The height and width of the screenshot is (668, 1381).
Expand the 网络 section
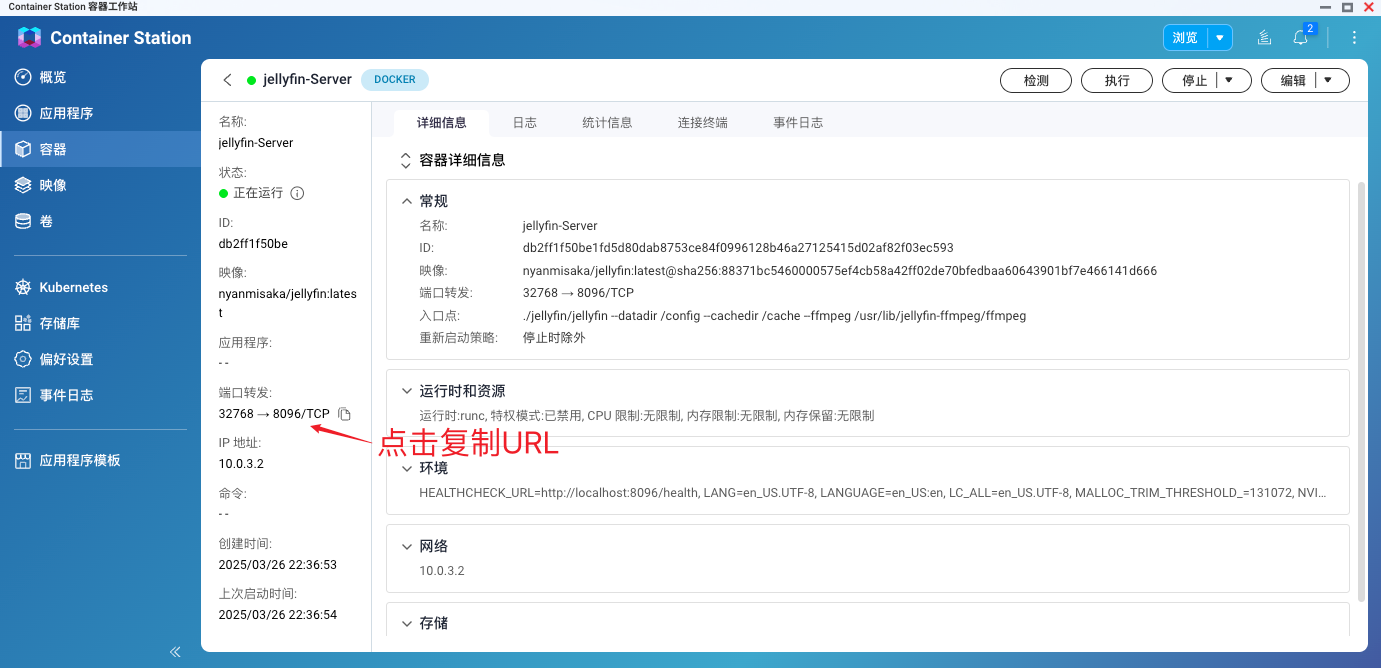tap(407, 546)
